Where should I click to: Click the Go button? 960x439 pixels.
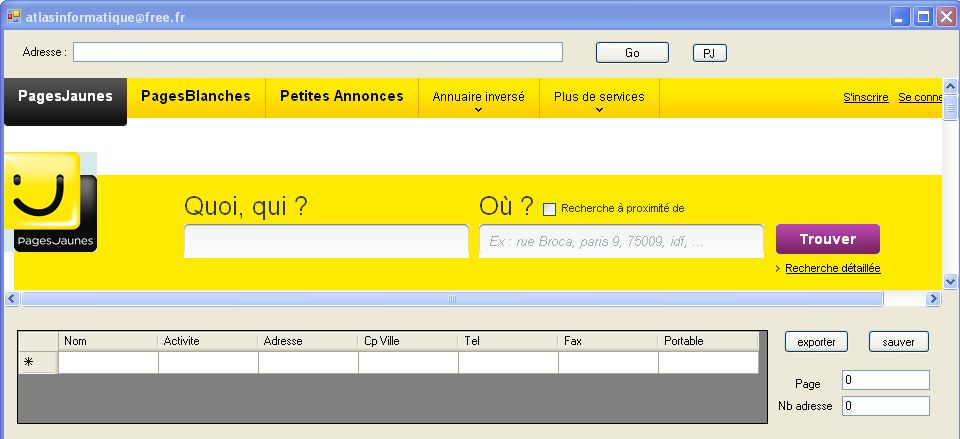(632, 53)
